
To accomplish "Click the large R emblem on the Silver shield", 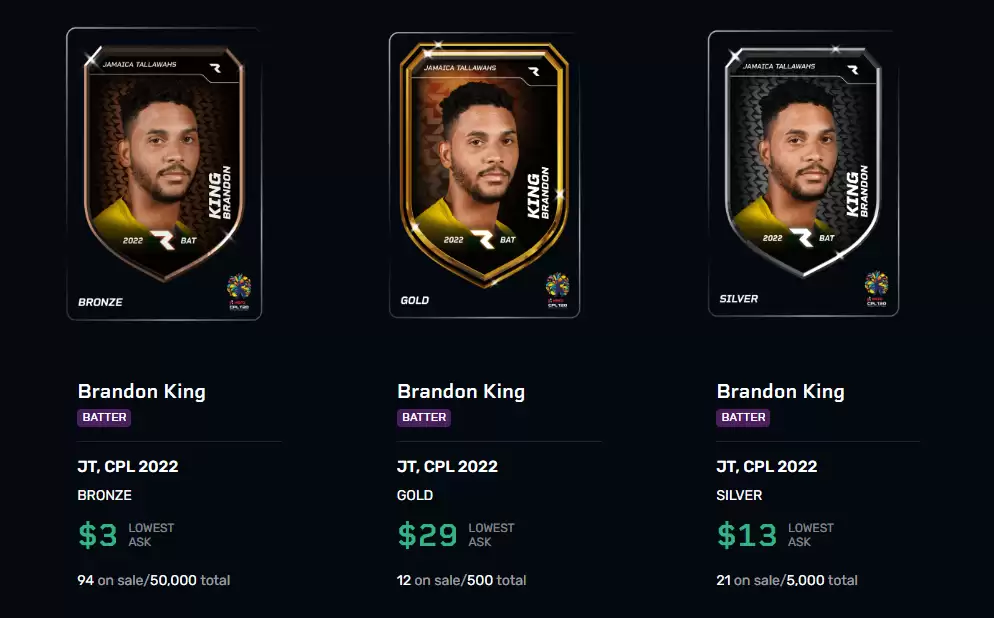I will tap(801, 238).
